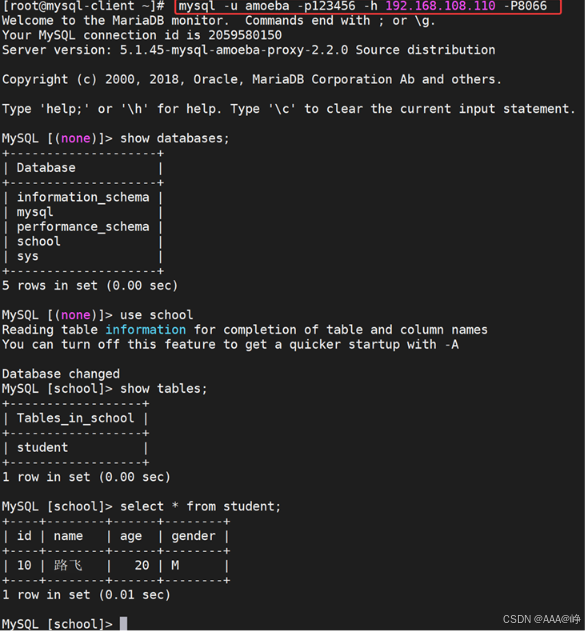Click the blue 'information' highlighted word
The width and height of the screenshot is (585, 631).
click(x=146, y=330)
